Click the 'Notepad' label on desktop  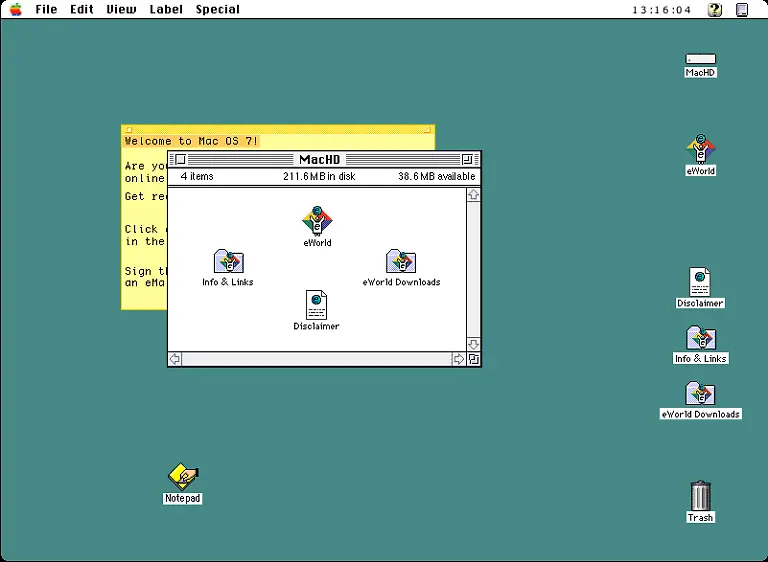click(183, 498)
